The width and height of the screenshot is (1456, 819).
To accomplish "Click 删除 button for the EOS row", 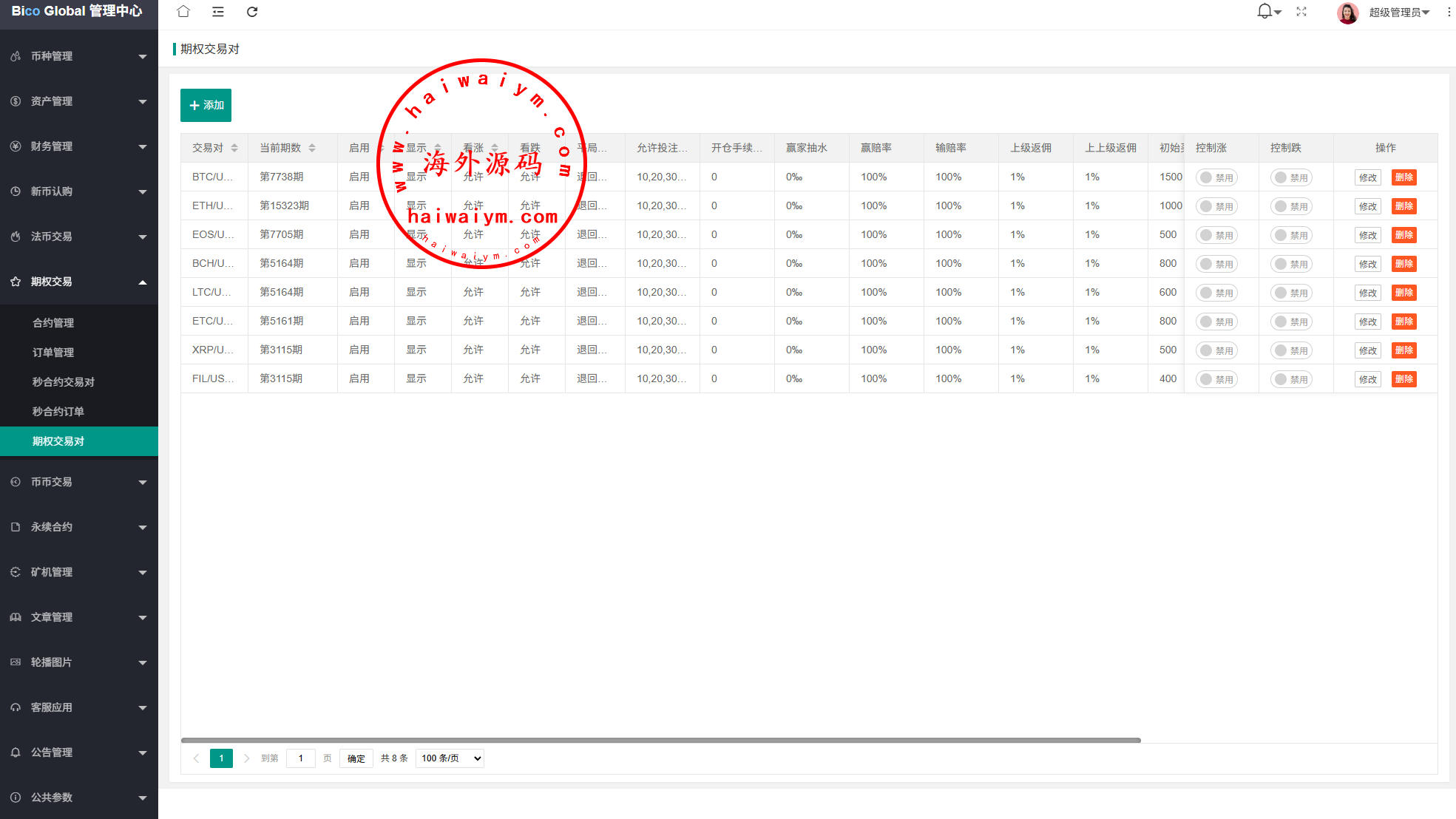I will pos(1403,235).
